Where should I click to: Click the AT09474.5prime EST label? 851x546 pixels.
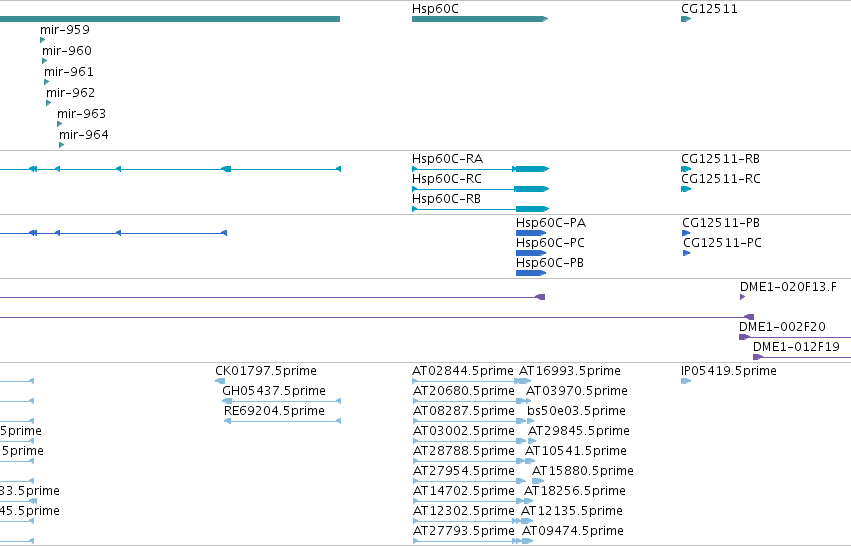[573, 532]
